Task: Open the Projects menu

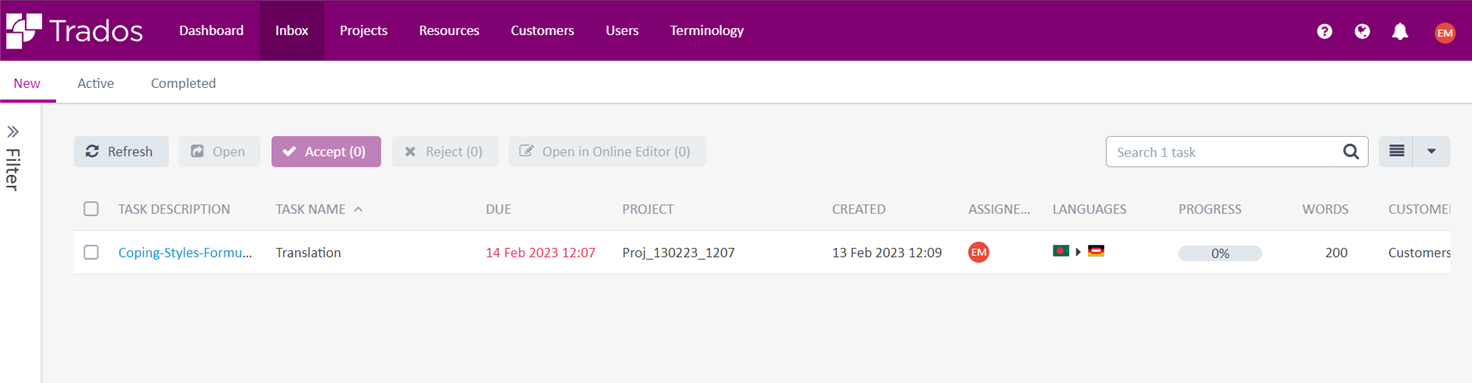Action: pyautogui.click(x=363, y=31)
